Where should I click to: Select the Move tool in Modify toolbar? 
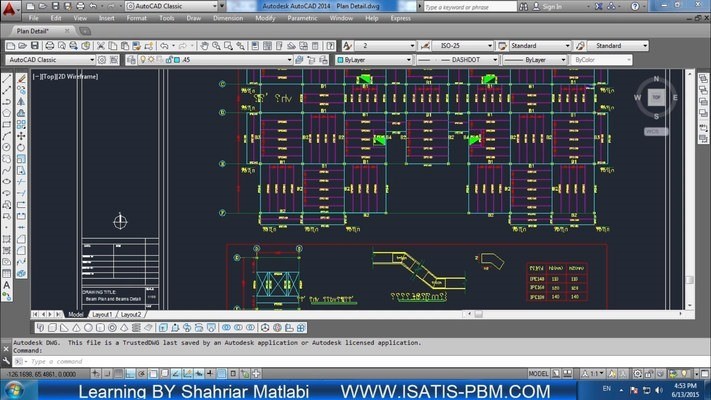21,136
